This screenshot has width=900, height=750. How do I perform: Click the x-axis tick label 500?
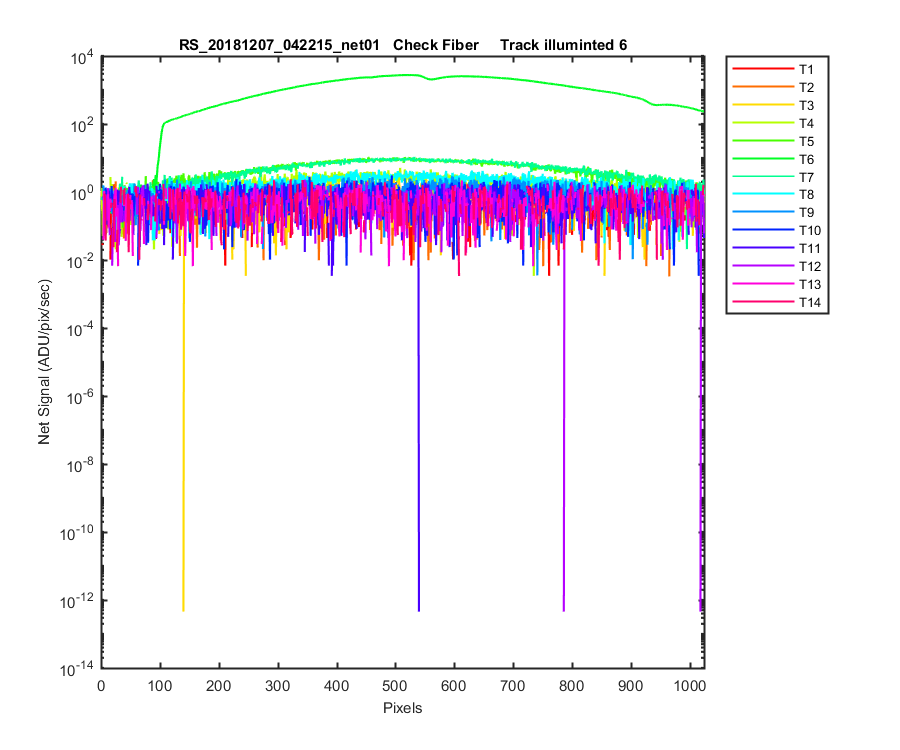(x=395, y=686)
